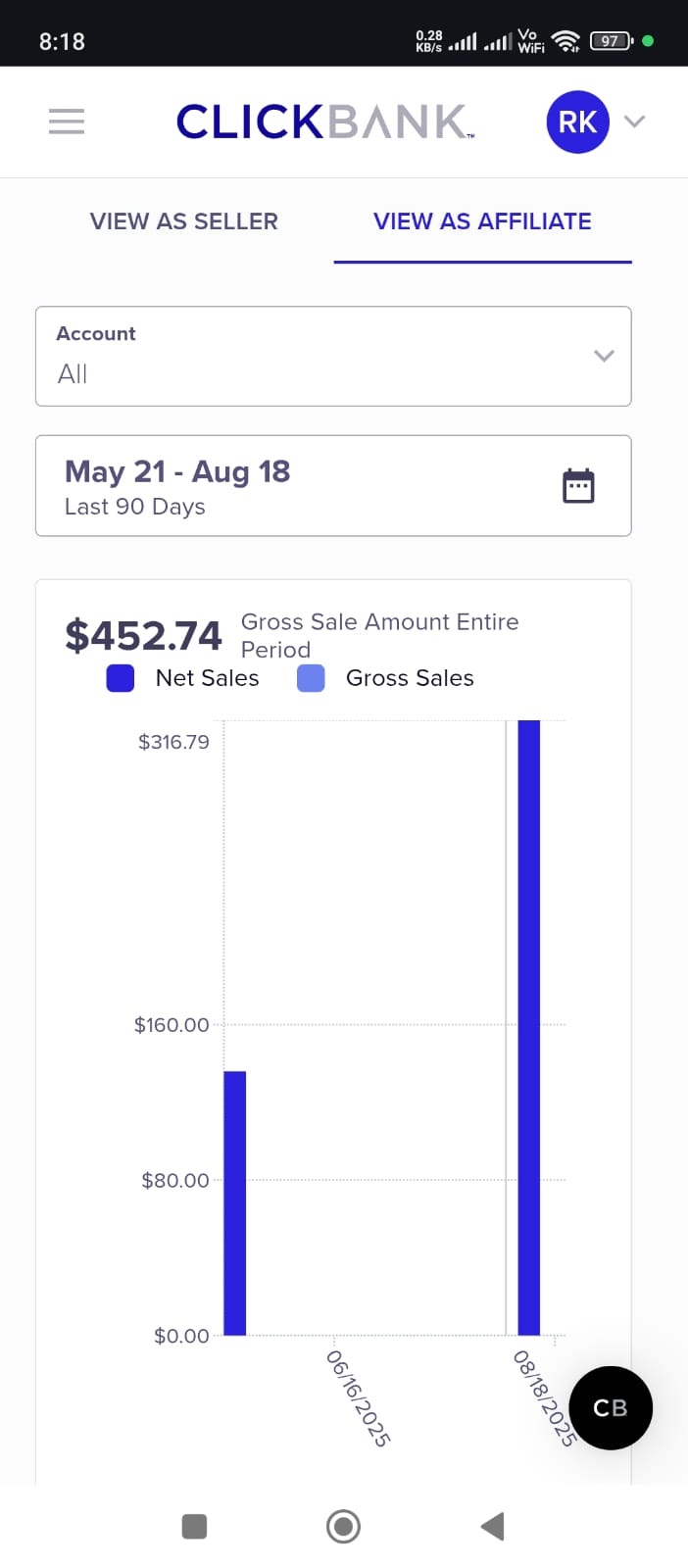Select the 08/18/2025 sales bar

pos(529,1027)
